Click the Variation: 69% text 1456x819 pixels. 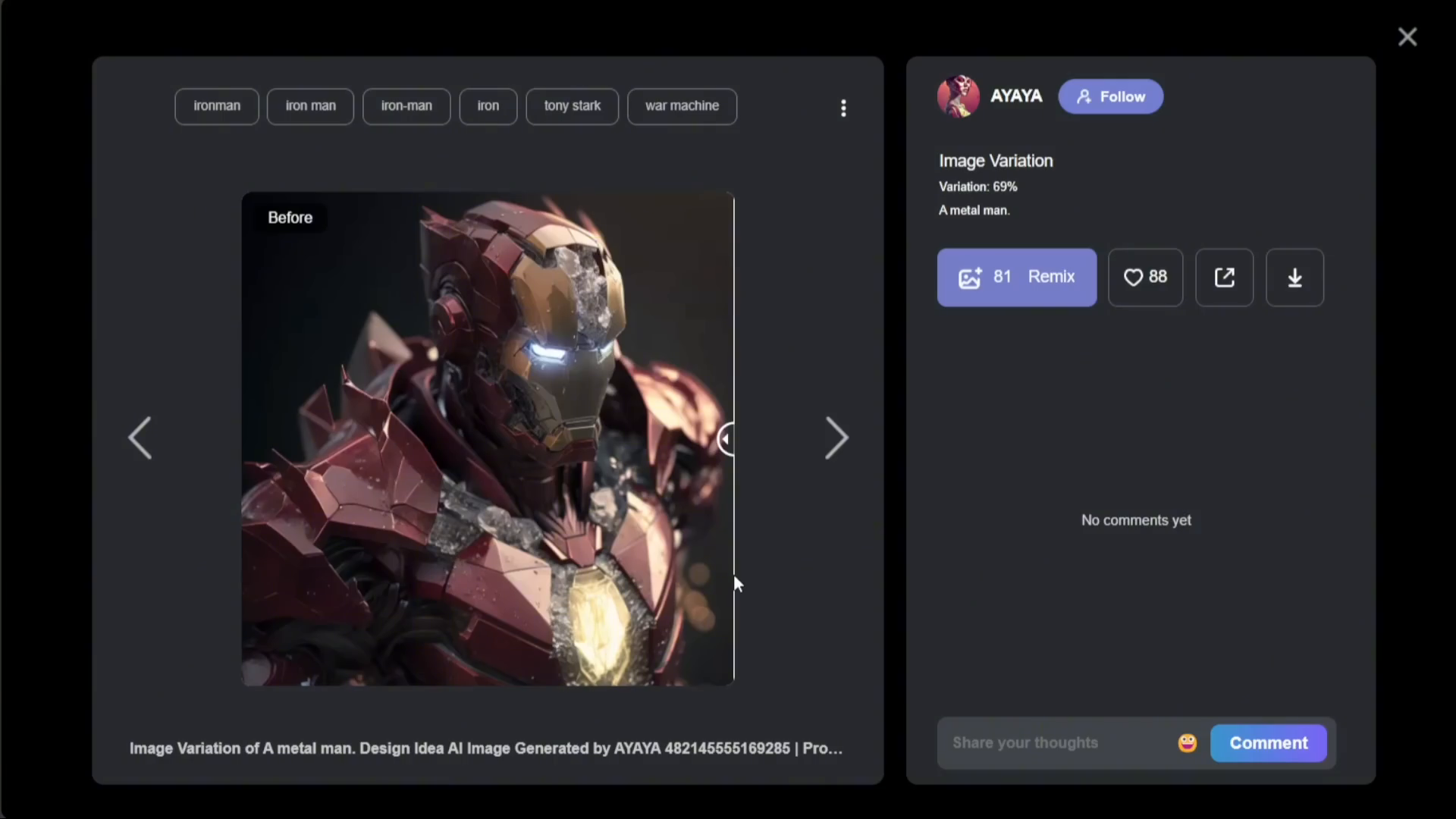point(978,187)
